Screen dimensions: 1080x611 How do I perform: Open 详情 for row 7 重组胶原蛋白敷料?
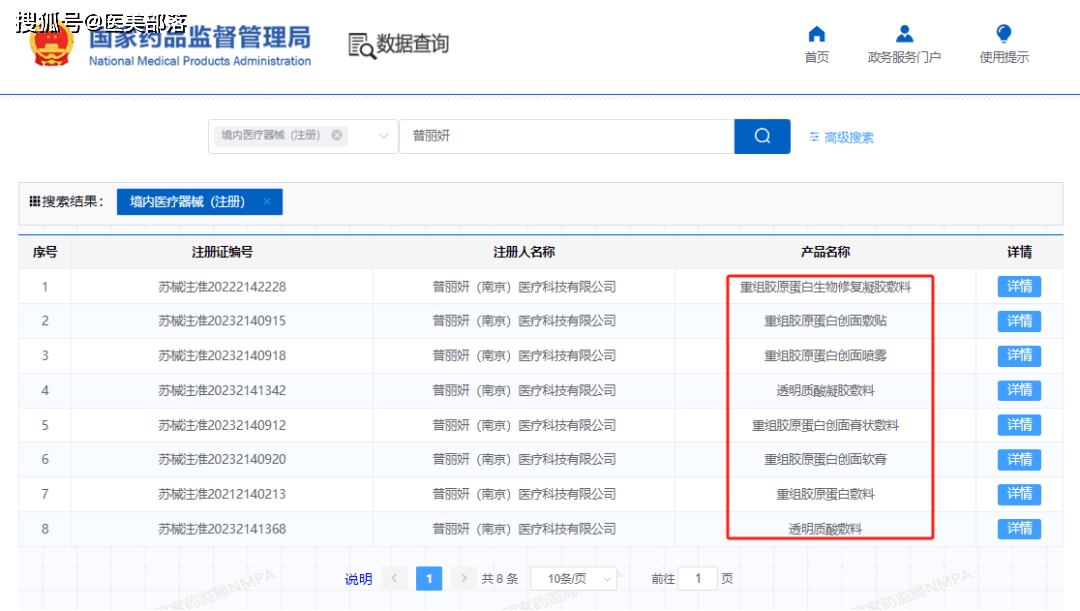point(1019,494)
